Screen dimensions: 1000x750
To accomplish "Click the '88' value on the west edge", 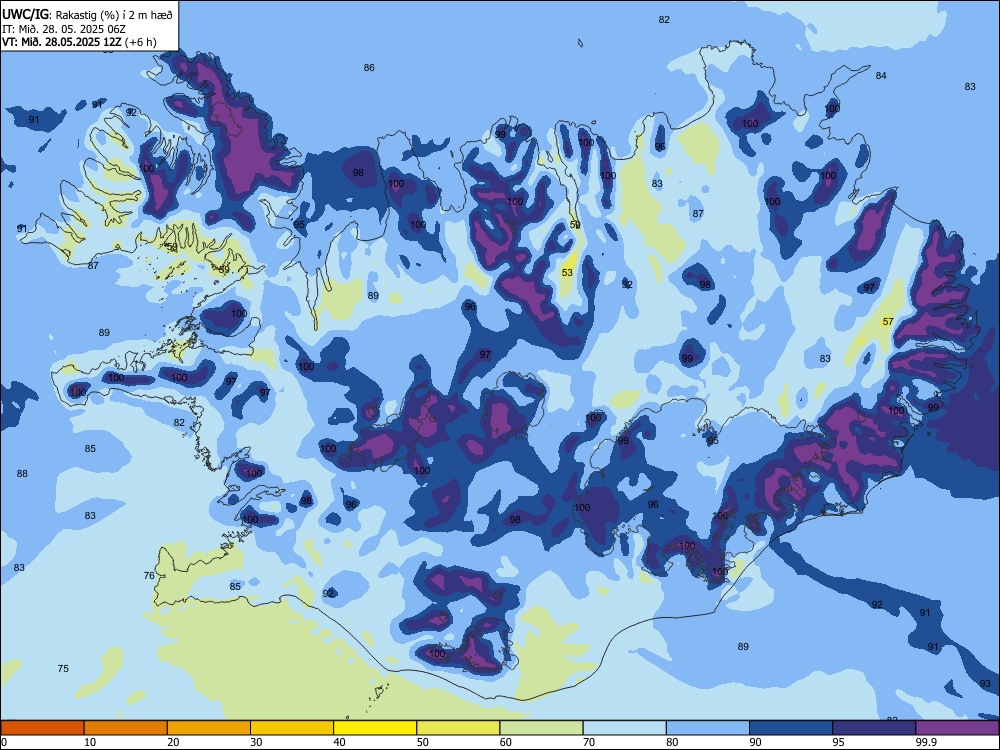I will point(22,474).
